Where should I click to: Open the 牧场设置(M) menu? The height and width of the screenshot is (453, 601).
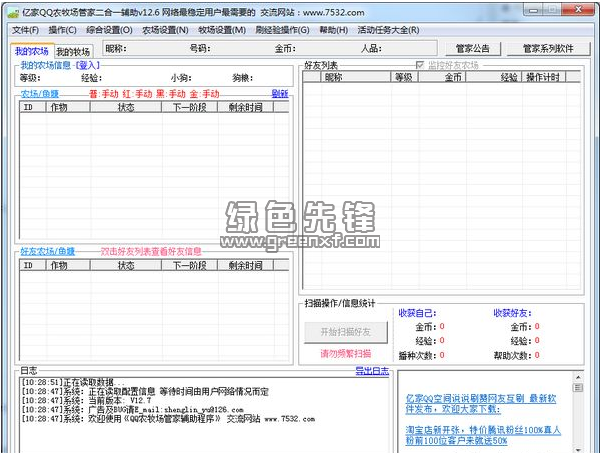click(222, 30)
